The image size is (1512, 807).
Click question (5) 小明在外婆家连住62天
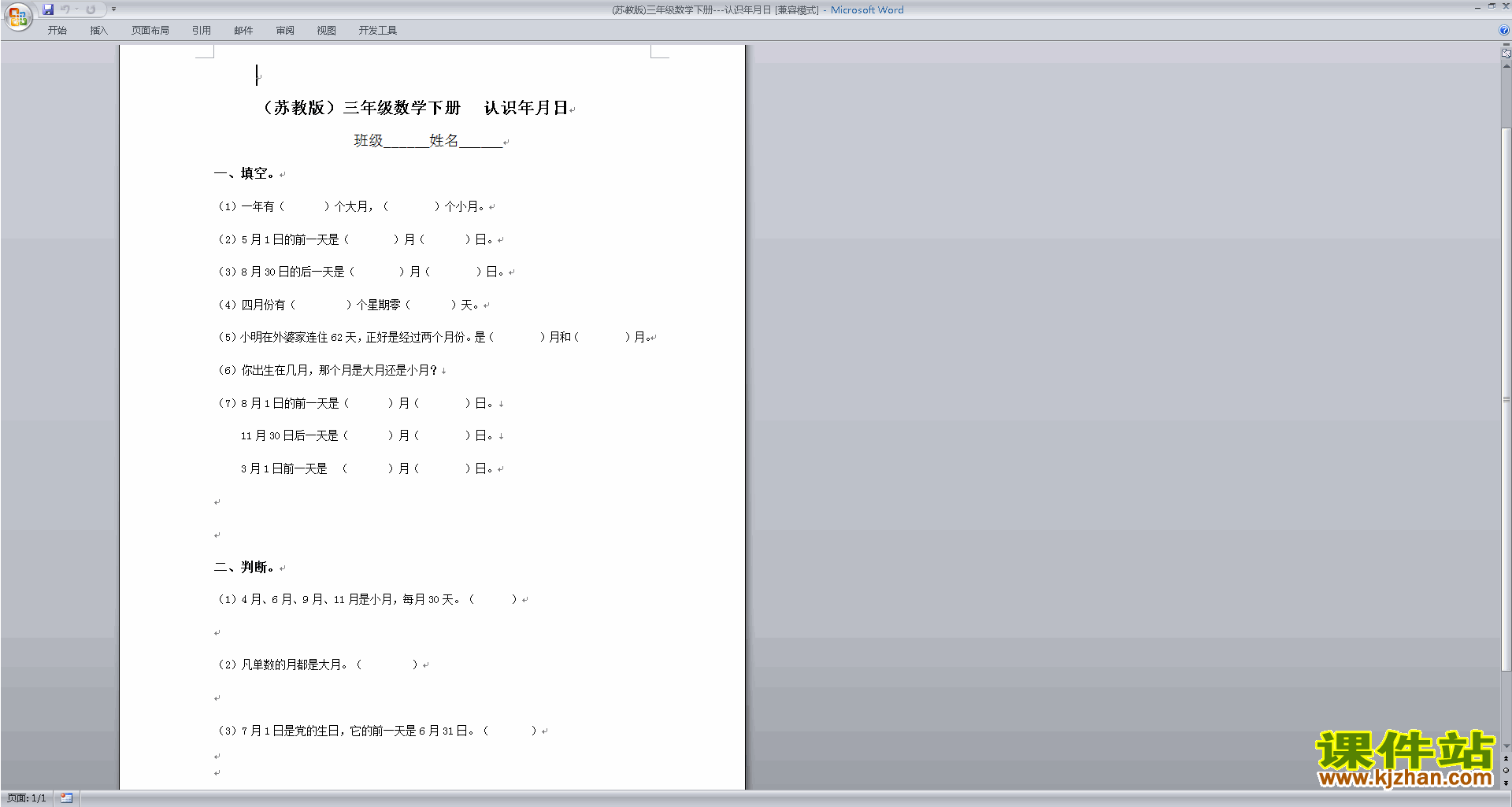[x=434, y=337]
